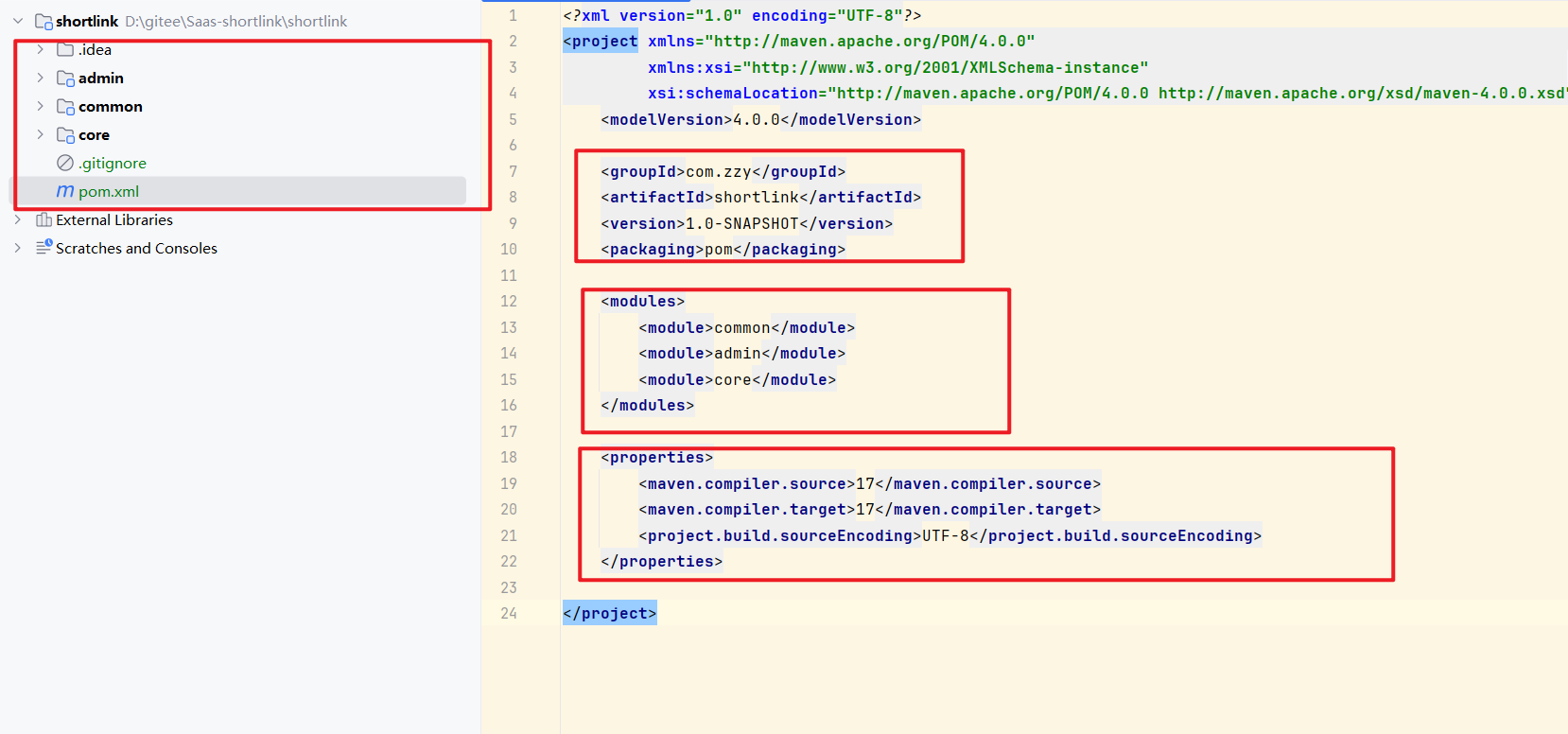This screenshot has height=734, width=1568.
Task: Click the opening <properties> tag
Action: point(657,457)
